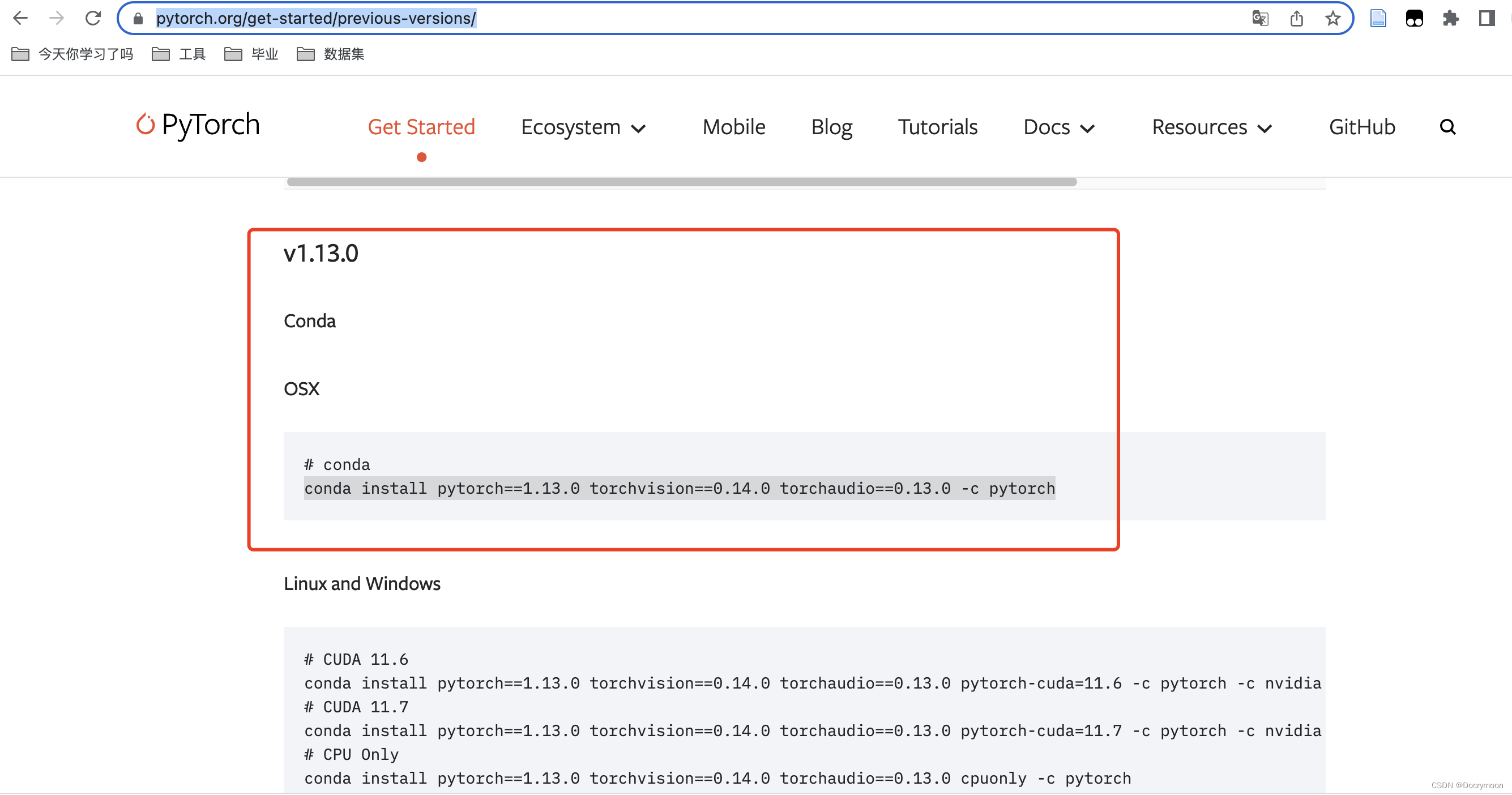The height and width of the screenshot is (795, 1512).
Task: Open the Tutorials nav item
Action: pyautogui.click(x=937, y=127)
